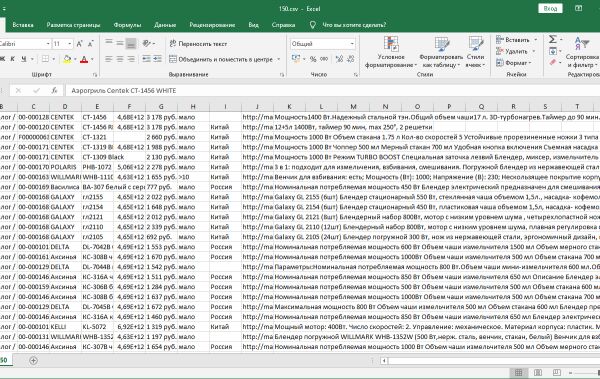This screenshot has height=379, width=600.
Task: Open Number dialog launcher in 'Число' group
Action: point(355,75)
